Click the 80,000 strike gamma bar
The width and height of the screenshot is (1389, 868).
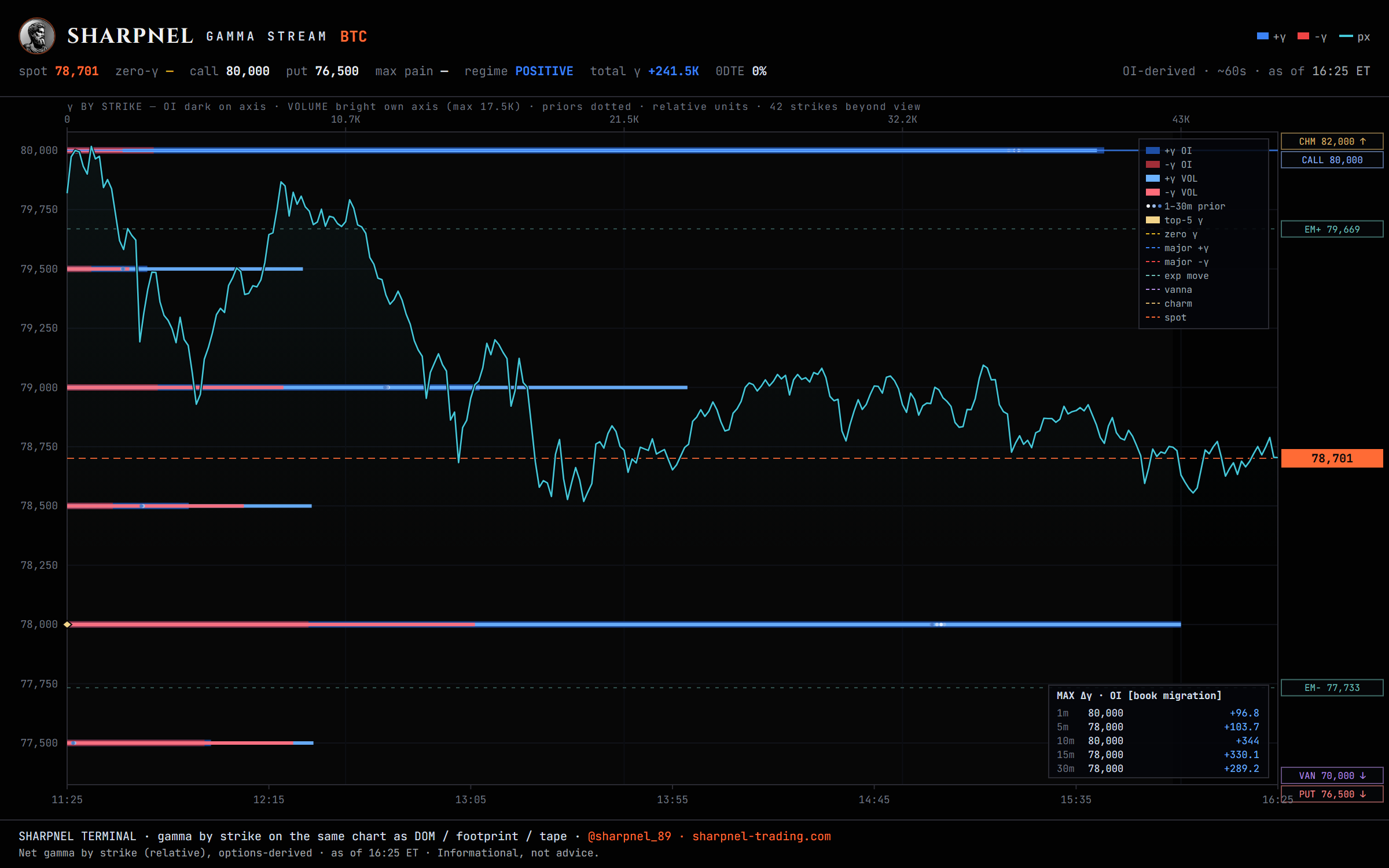click(586, 150)
